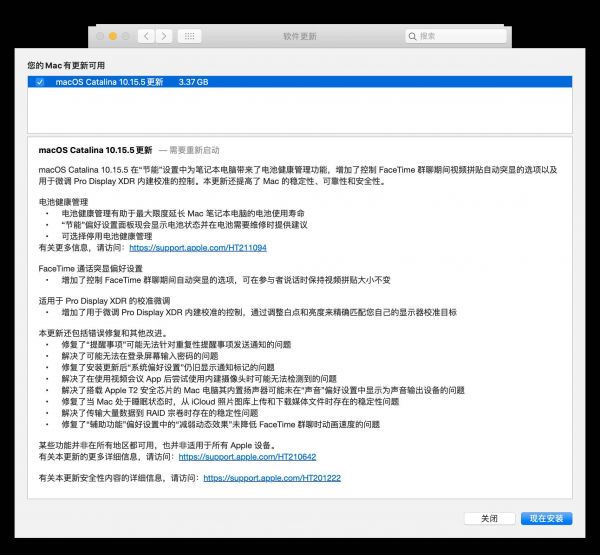This screenshot has height=555, width=600.
Task: Click the back arrow in Software Update toolbar
Action: click(146, 36)
